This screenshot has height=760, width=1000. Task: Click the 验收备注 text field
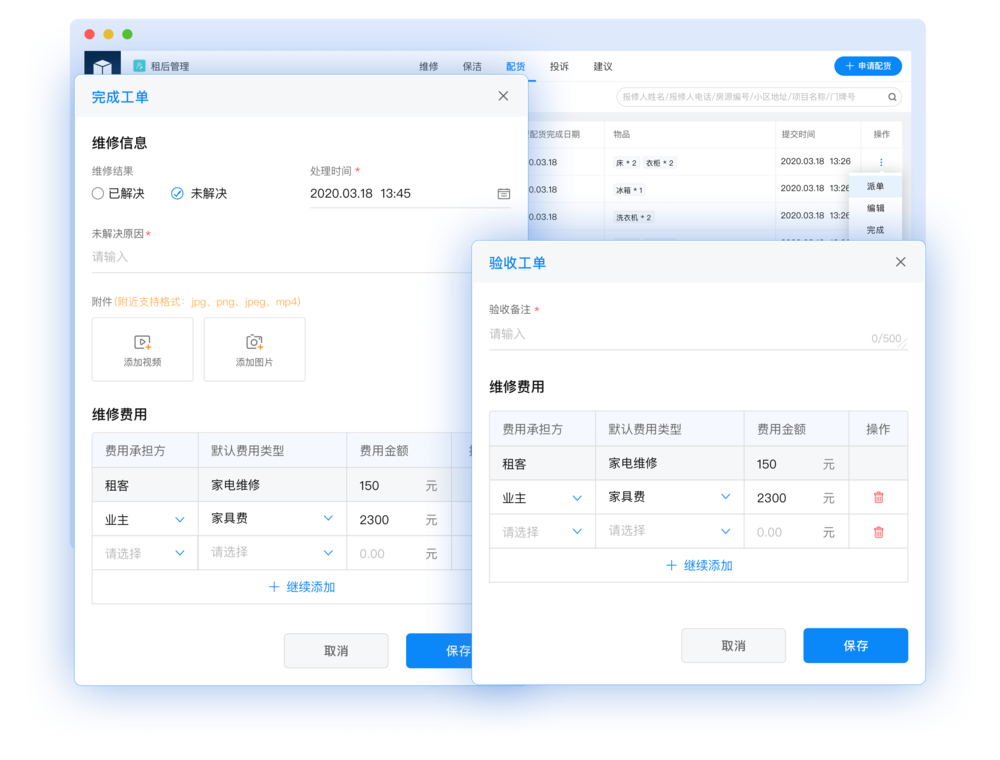coord(698,335)
